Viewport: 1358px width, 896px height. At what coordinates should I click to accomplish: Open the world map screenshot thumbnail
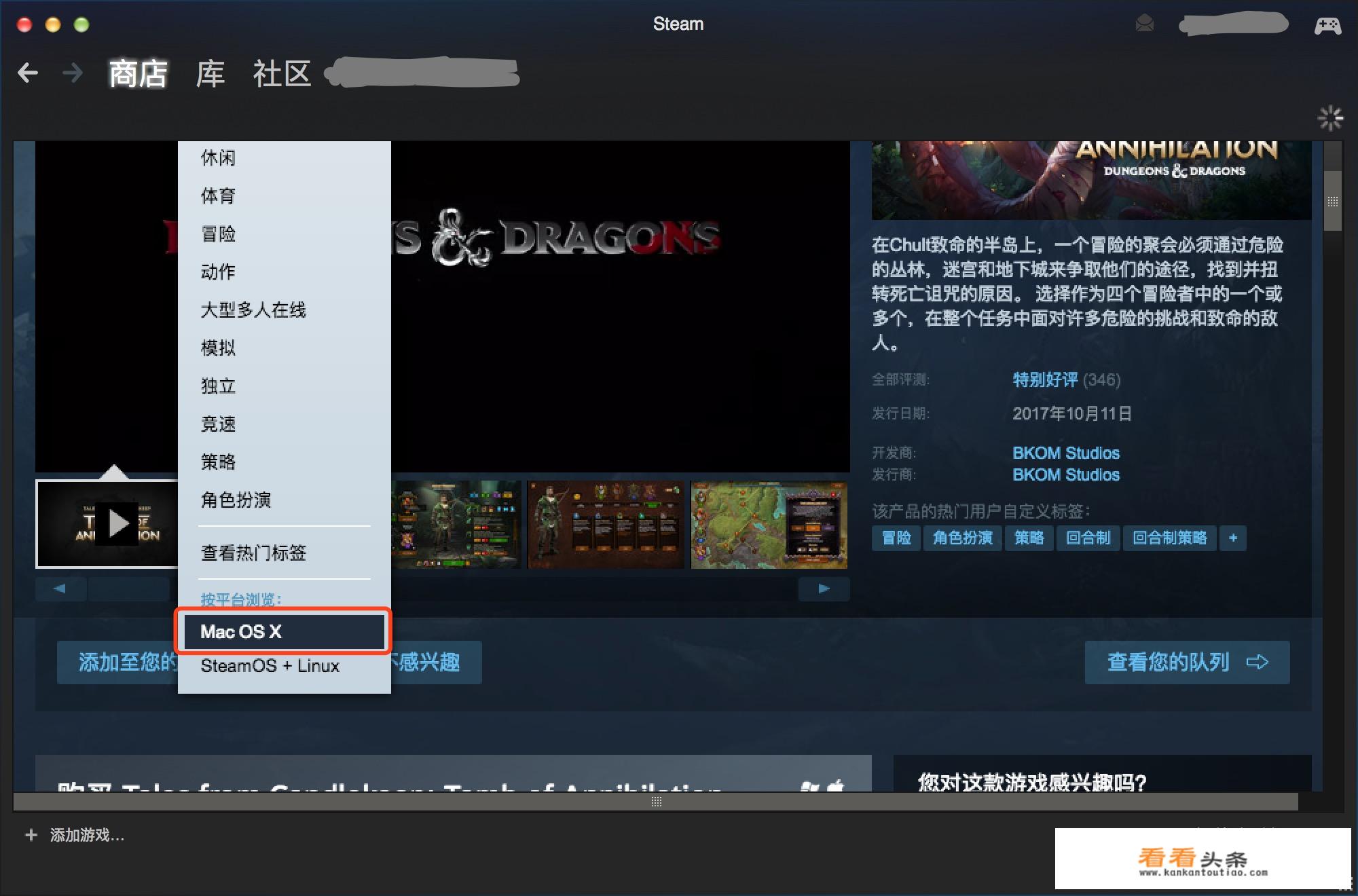pyautogui.click(x=769, y=525)
